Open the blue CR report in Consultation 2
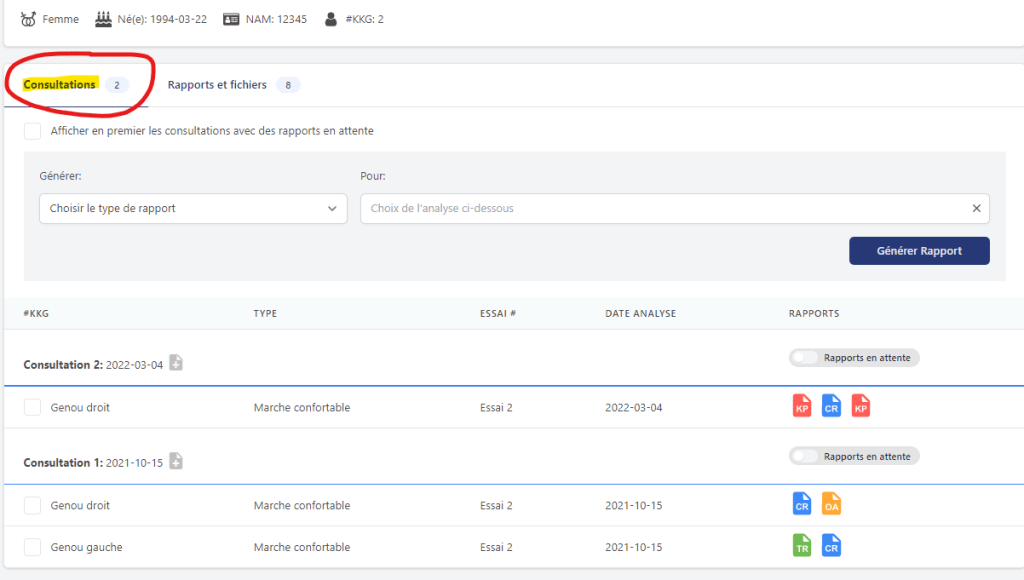 (831, 406)
